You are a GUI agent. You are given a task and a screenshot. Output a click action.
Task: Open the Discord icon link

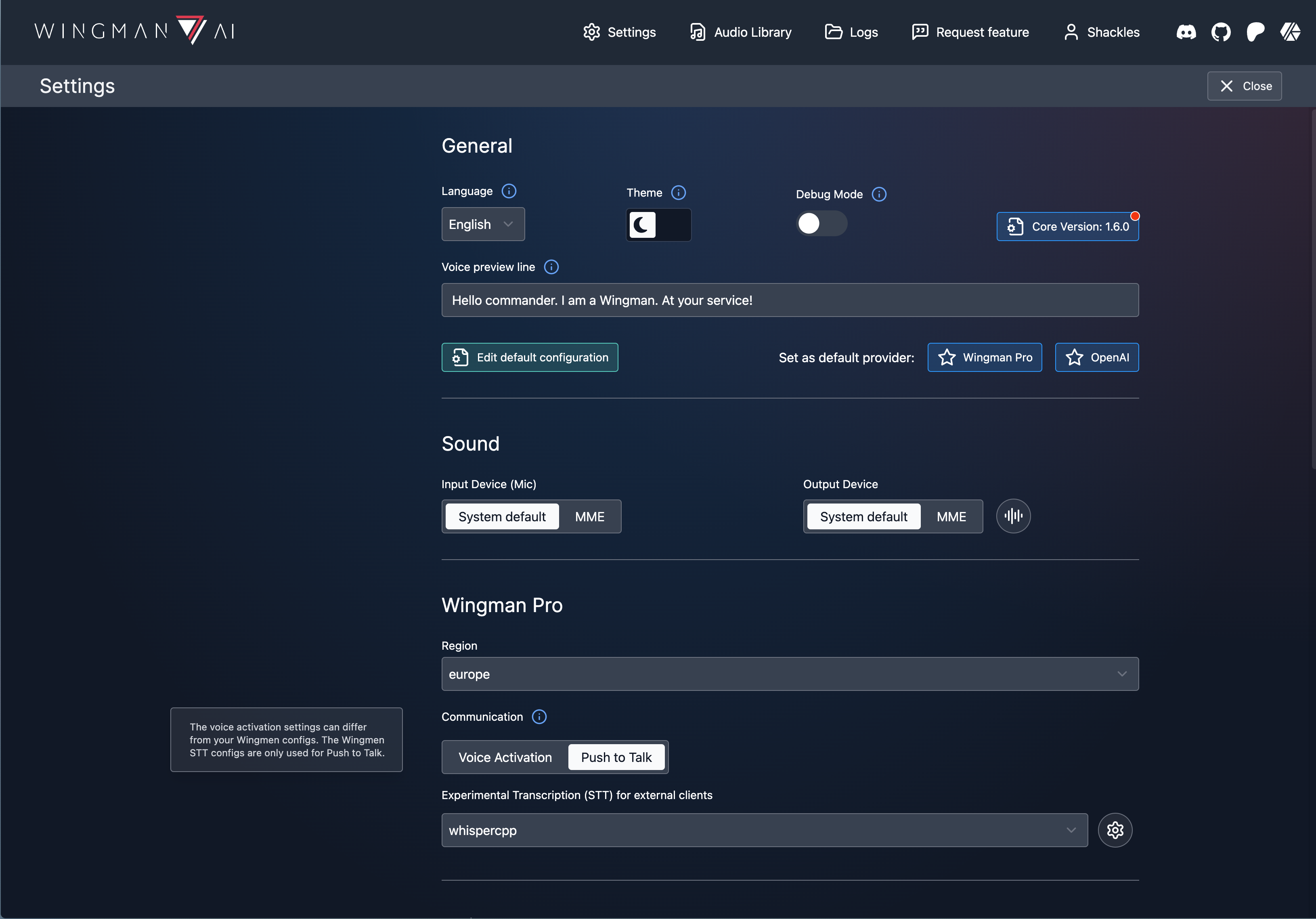[x=1186, y=32]
